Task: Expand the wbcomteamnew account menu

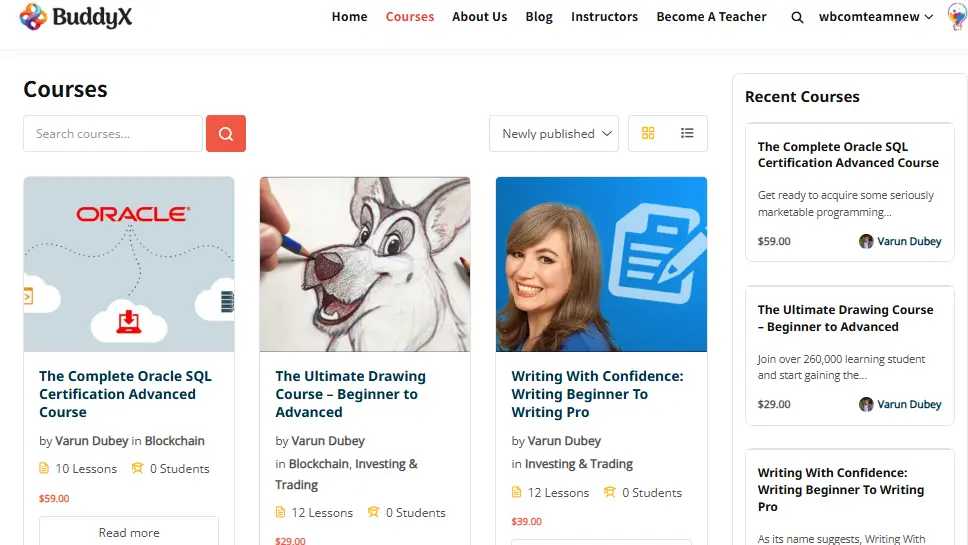Action: [x=875, y=17]
